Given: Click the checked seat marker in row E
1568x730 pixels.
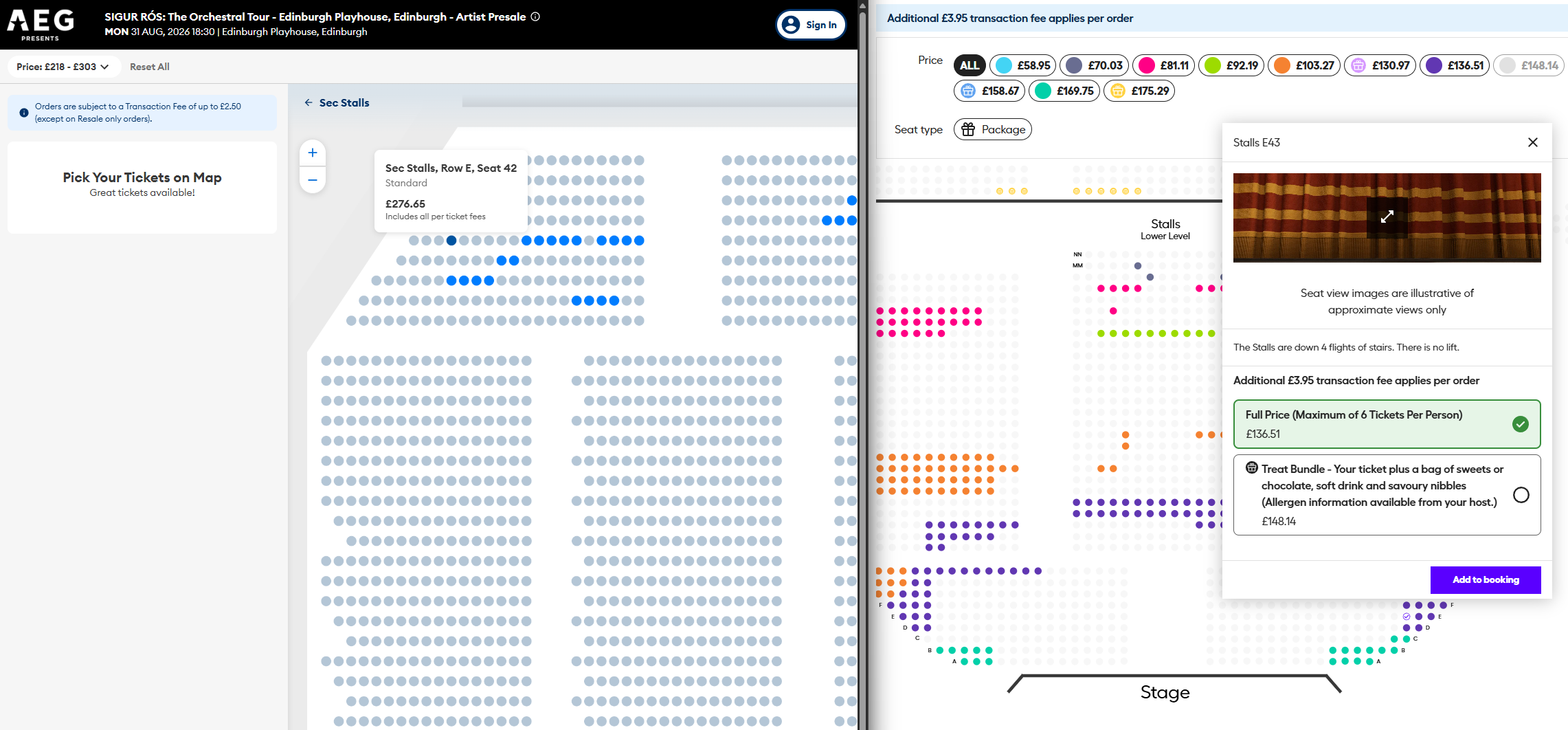Looking at the screenshot, I should click(x=1407, y=617).
